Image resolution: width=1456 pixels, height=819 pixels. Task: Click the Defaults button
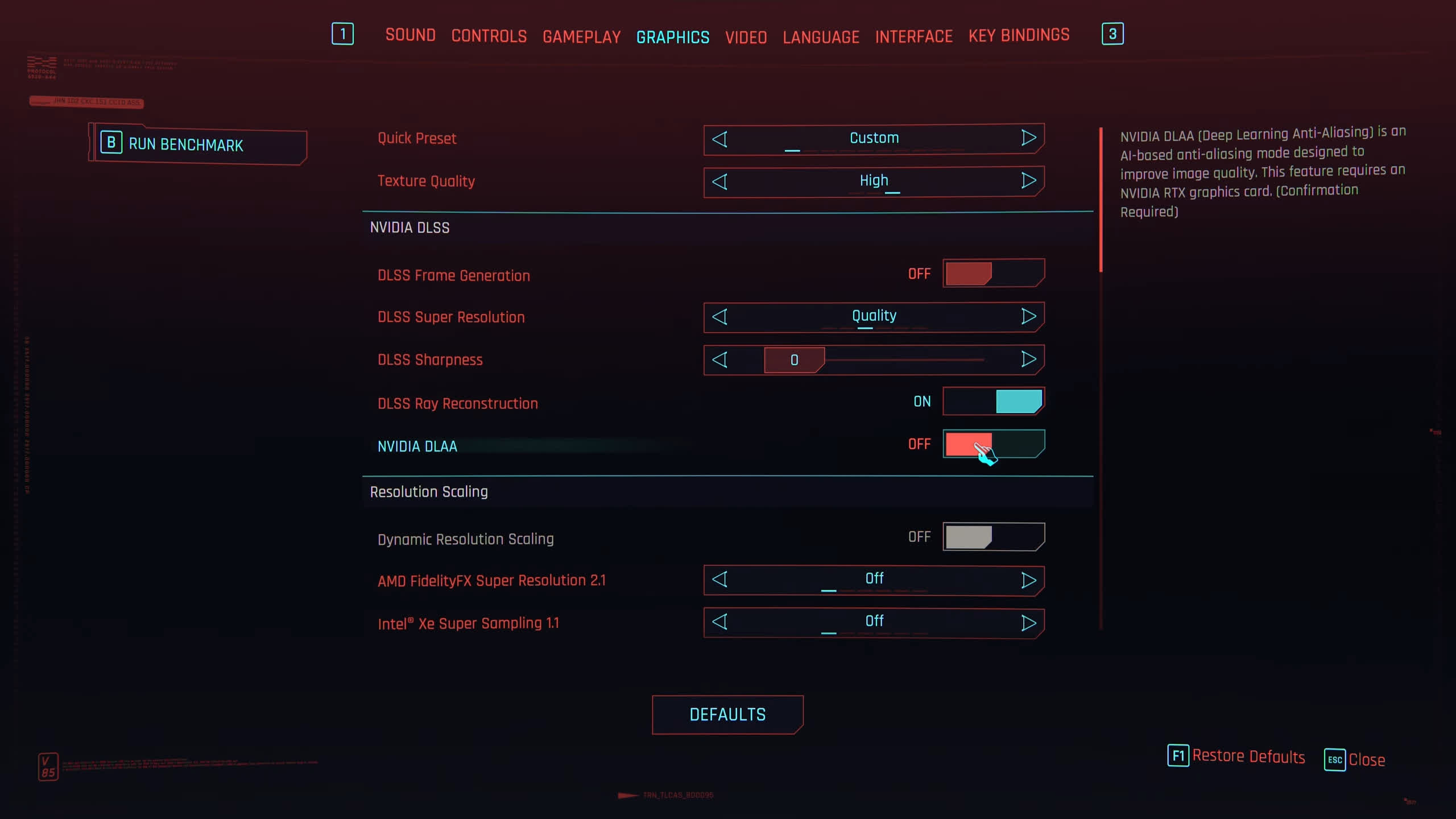click(727, 715)
